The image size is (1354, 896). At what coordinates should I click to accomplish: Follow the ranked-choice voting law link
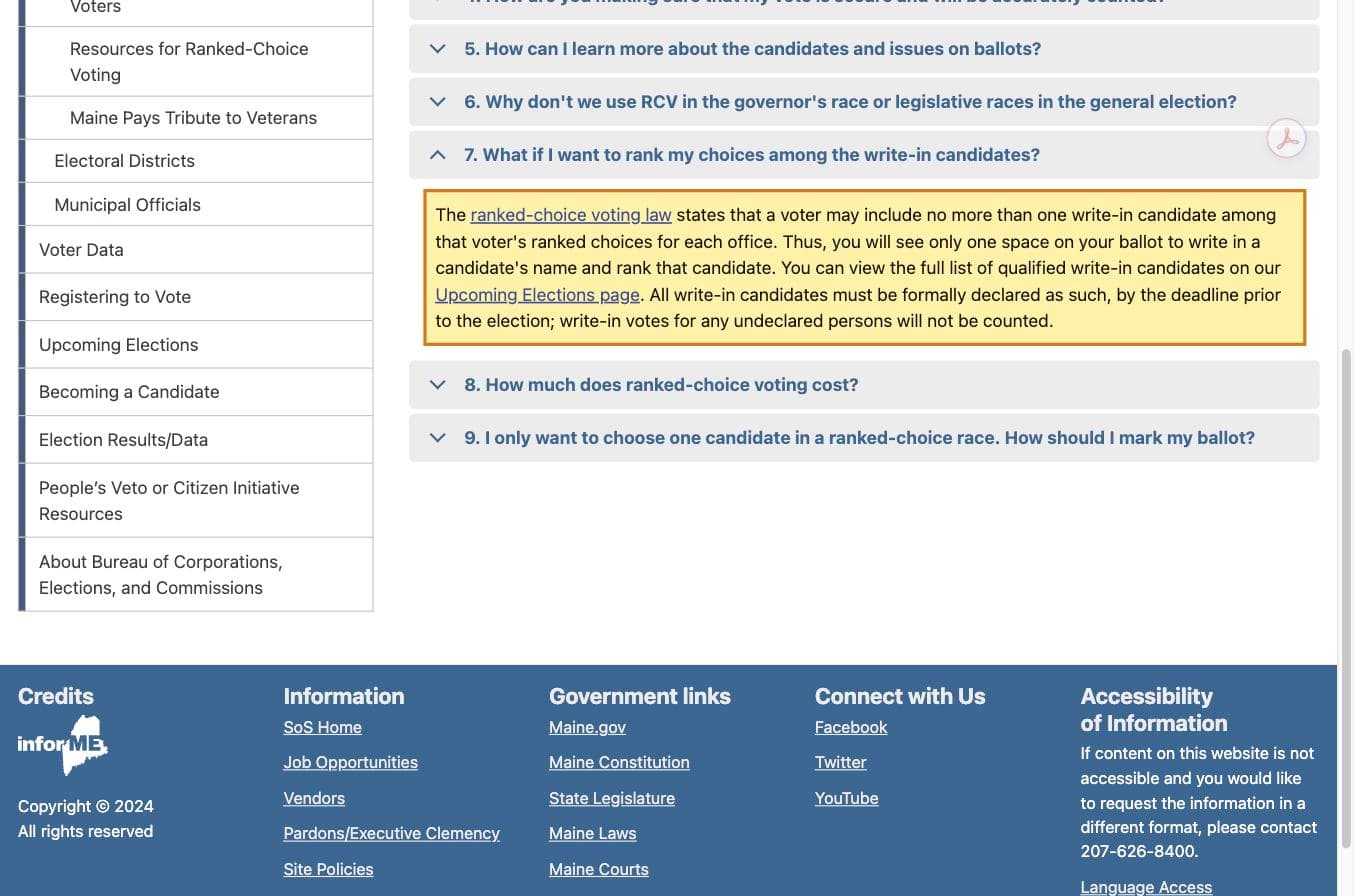[571, 215]
